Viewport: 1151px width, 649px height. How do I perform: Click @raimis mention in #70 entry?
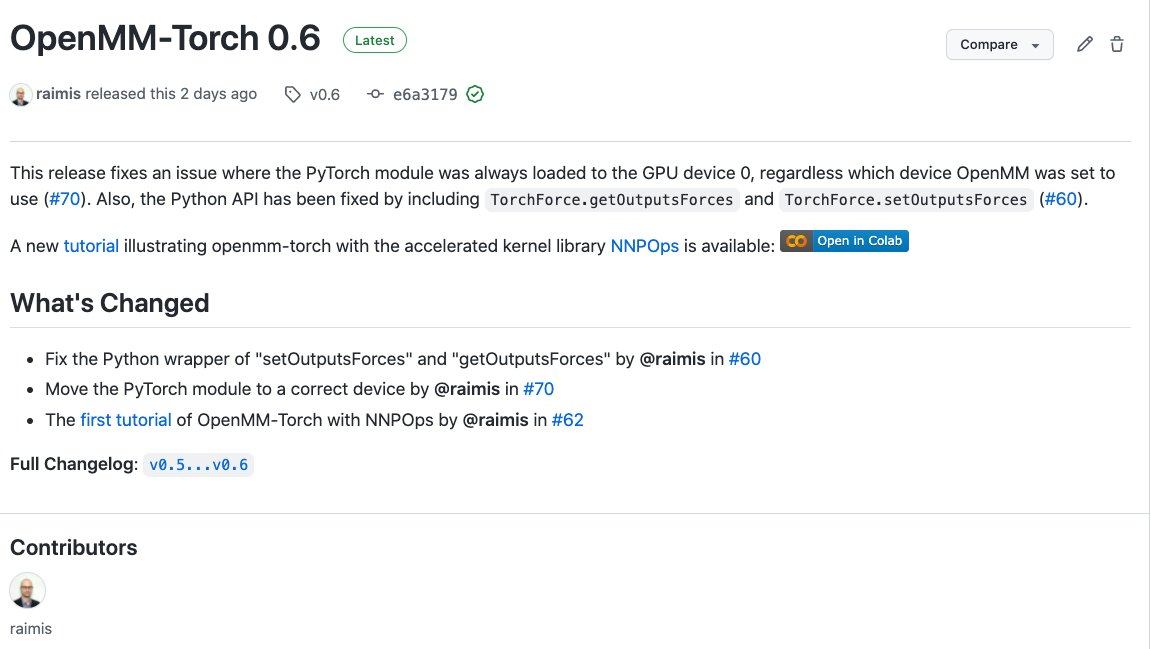467,389
